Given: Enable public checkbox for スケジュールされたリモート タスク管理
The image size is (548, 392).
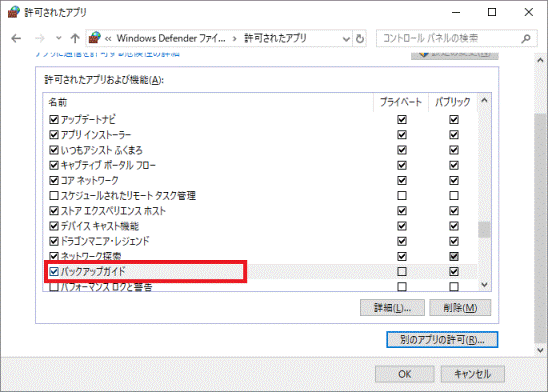Looking at the screenshot, I should click(454, 195).
